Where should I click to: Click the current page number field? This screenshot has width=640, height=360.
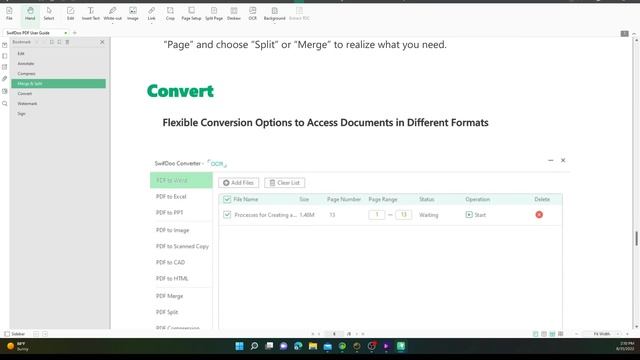334,334
